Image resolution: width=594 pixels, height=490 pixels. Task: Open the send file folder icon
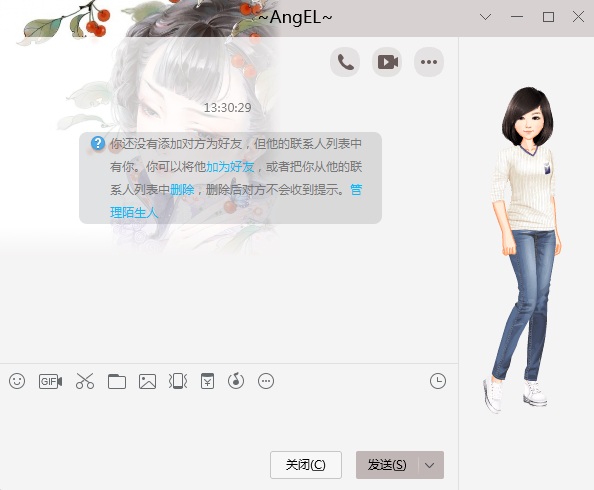tap(117, 381)
